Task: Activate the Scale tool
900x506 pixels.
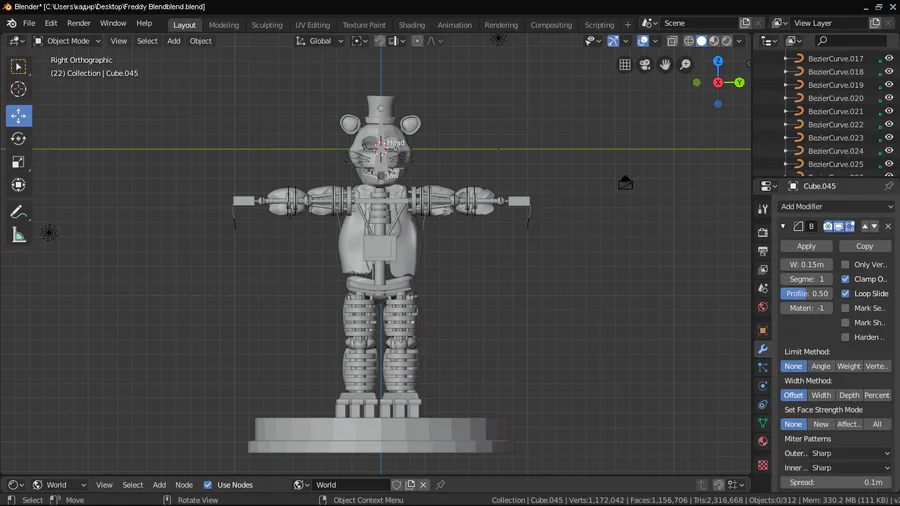Action: click(x=18, y=162)
